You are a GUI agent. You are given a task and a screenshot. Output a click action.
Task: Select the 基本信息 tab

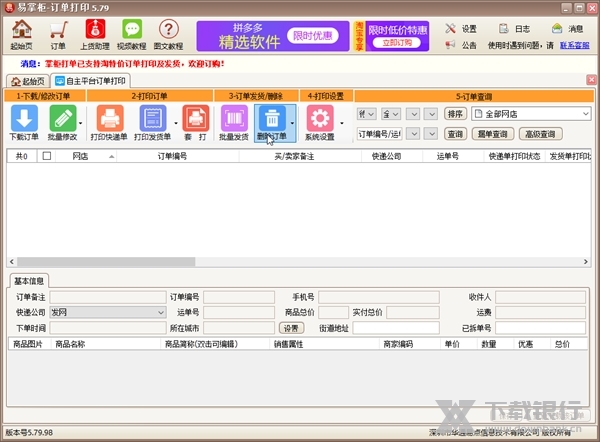pyautogui.click(x=29, y=281)
